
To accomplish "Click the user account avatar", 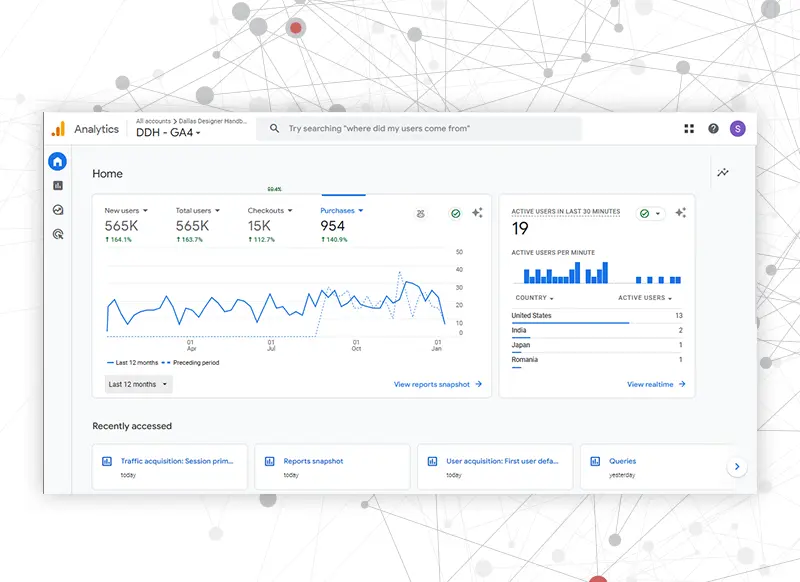I will pos(738,129).
